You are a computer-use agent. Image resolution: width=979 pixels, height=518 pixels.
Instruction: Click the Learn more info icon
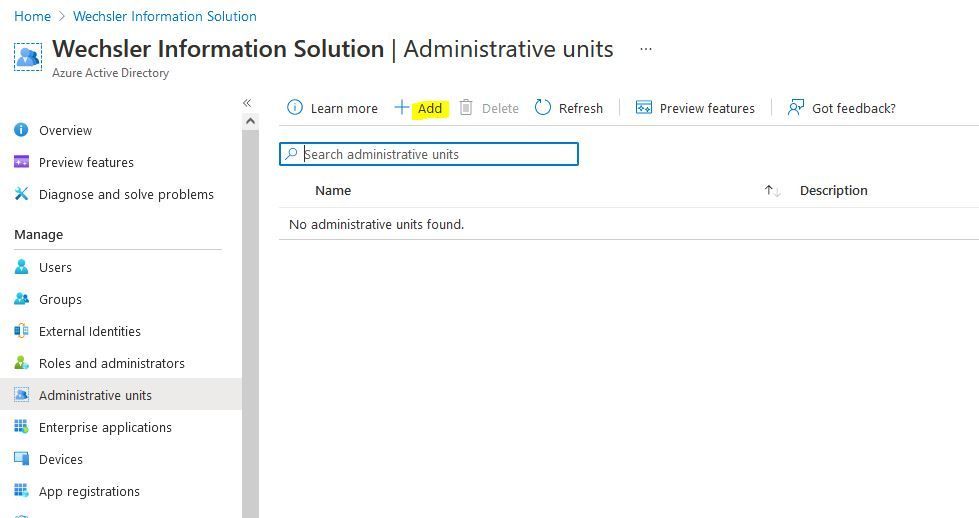pyautogui.click(x=295, y=107)
